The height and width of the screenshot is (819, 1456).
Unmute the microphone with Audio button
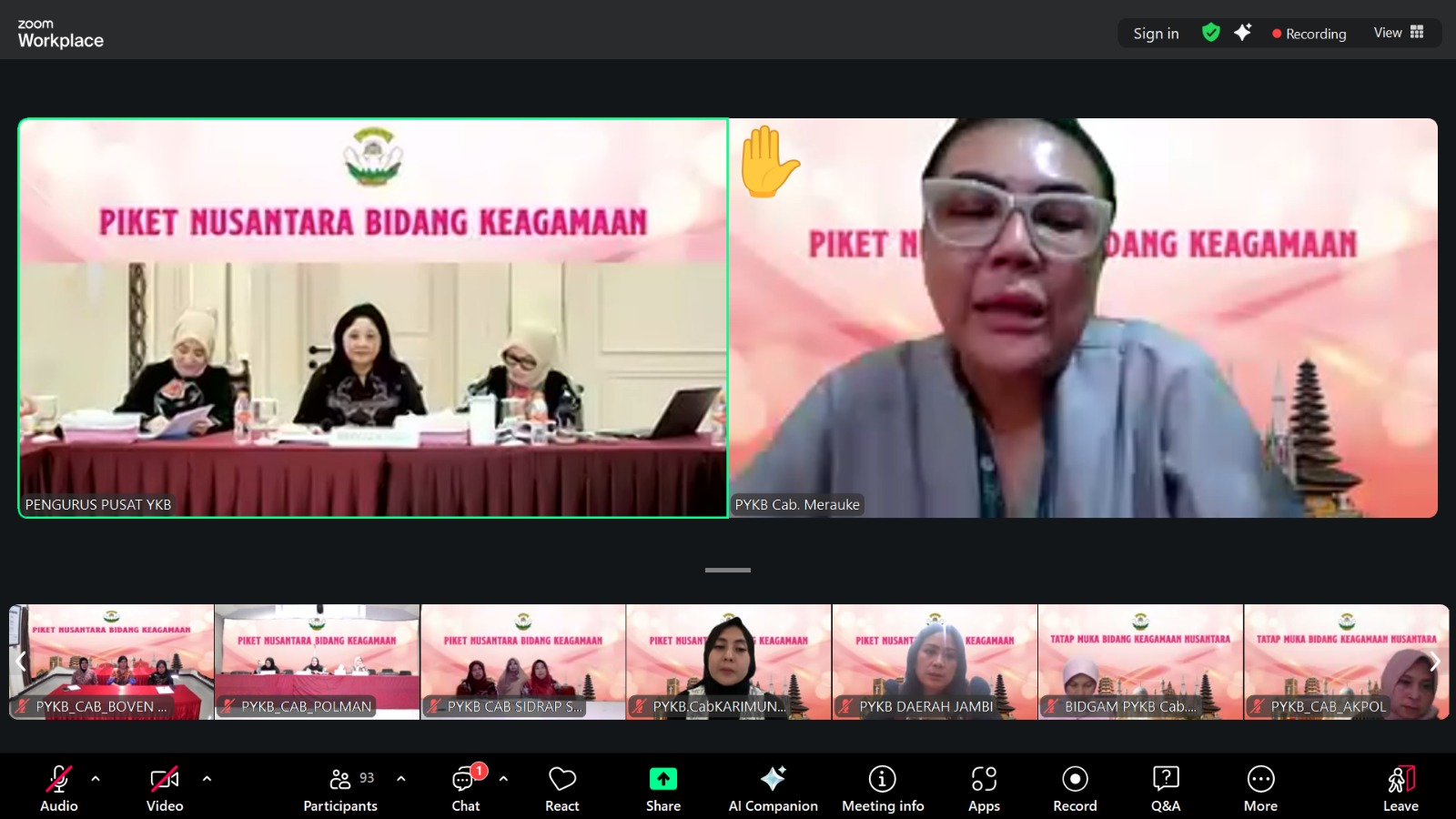tap(59, 788)
